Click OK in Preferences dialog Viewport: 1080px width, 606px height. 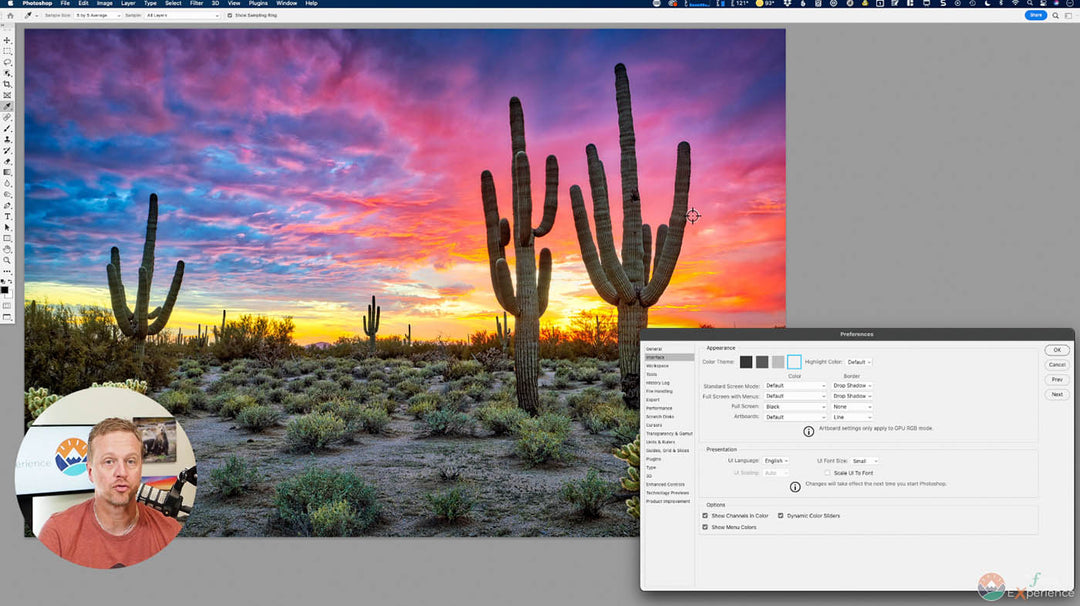(x=1057, y=350)
